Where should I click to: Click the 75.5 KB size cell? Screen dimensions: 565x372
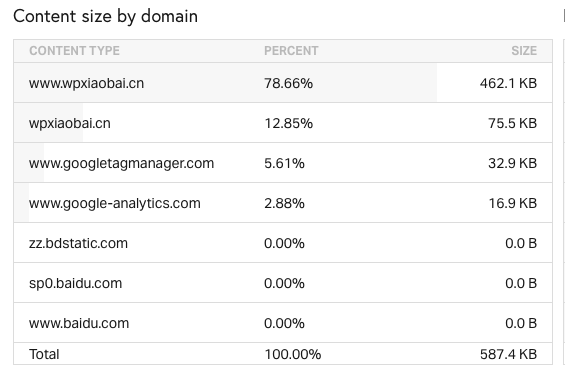(512, 123)
